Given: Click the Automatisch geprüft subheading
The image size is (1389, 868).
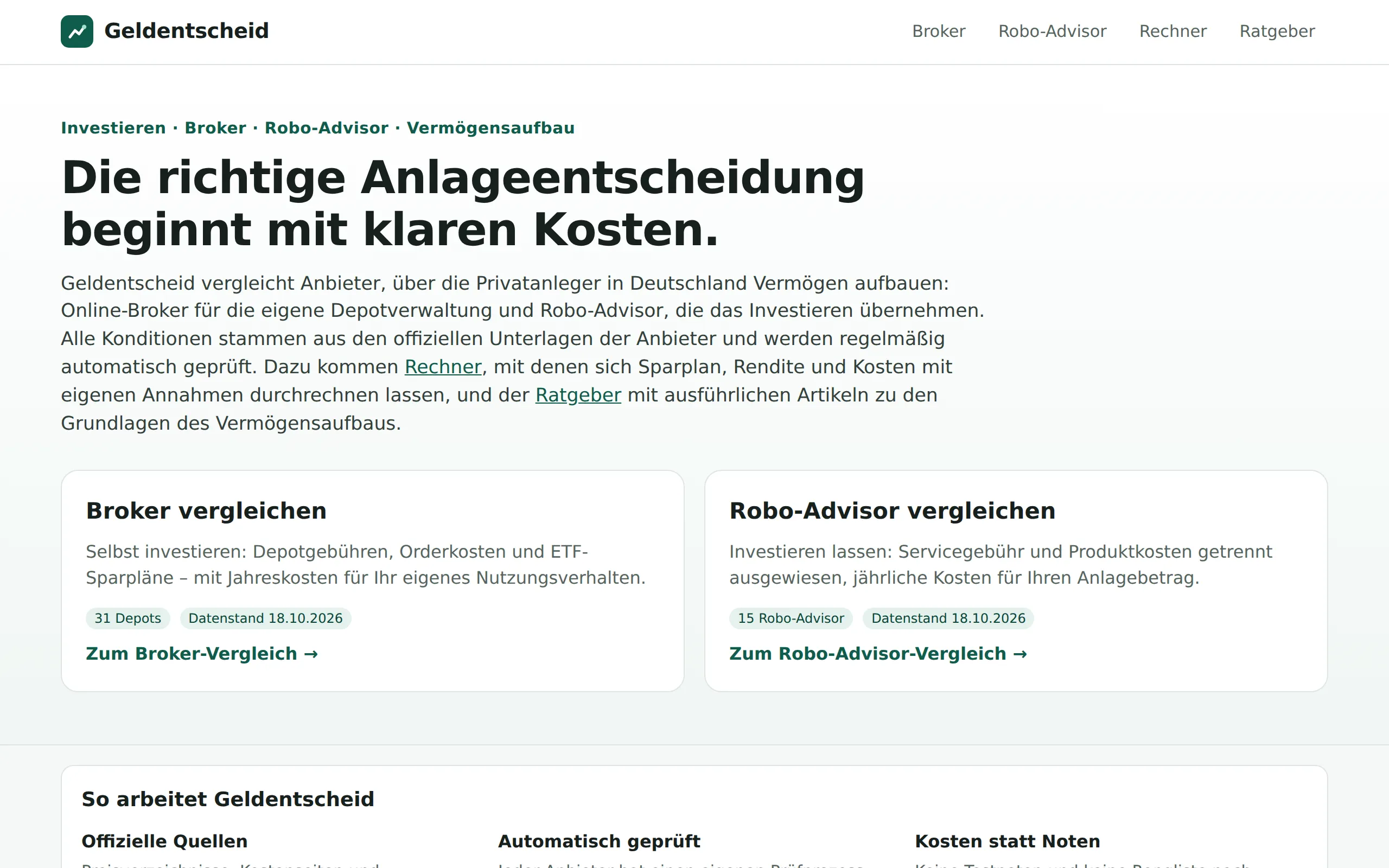Looking at the screenshot, I should 599,841.
